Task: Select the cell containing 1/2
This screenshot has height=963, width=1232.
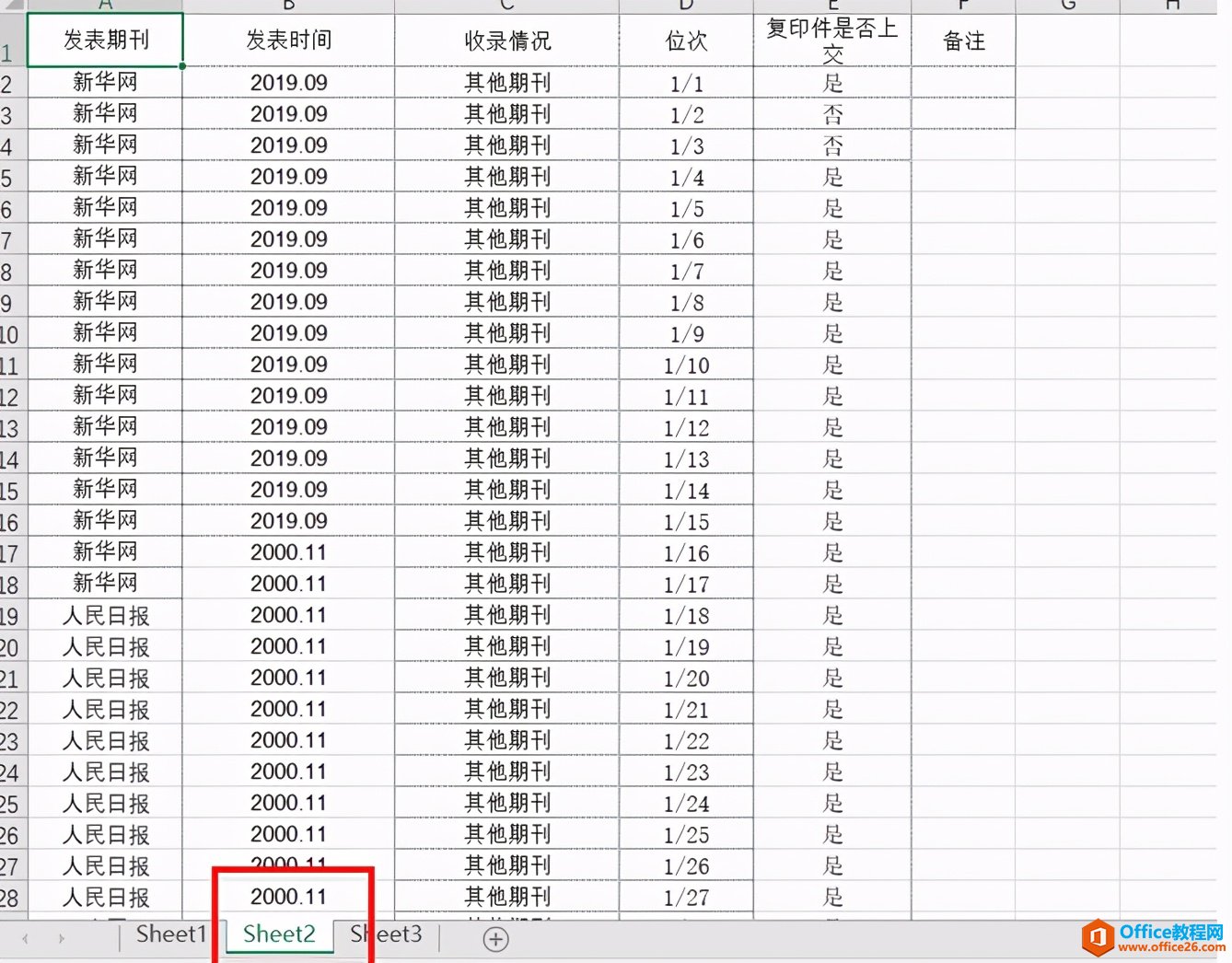Action: tap(686, 114)
